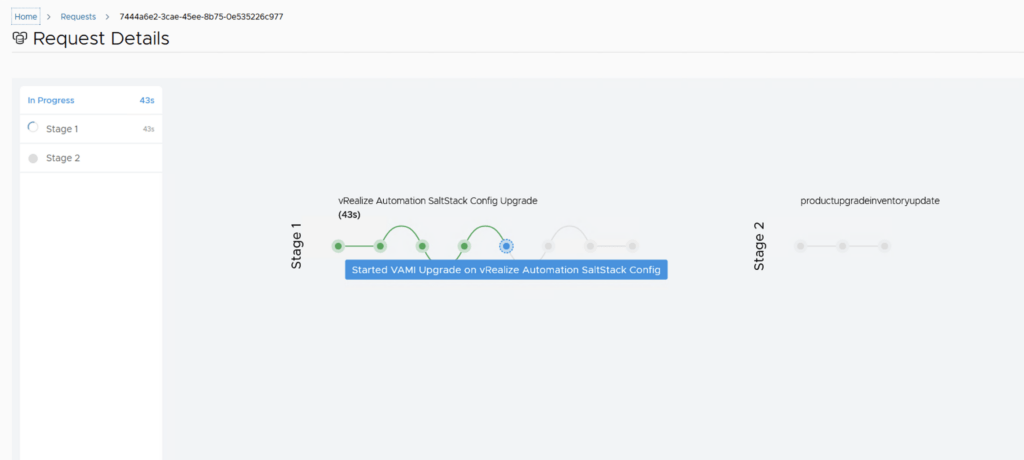Click the fourth green node in Stage 1
Screen dimensions: 1024x460
pyautogui.click(x=464, y=246)
